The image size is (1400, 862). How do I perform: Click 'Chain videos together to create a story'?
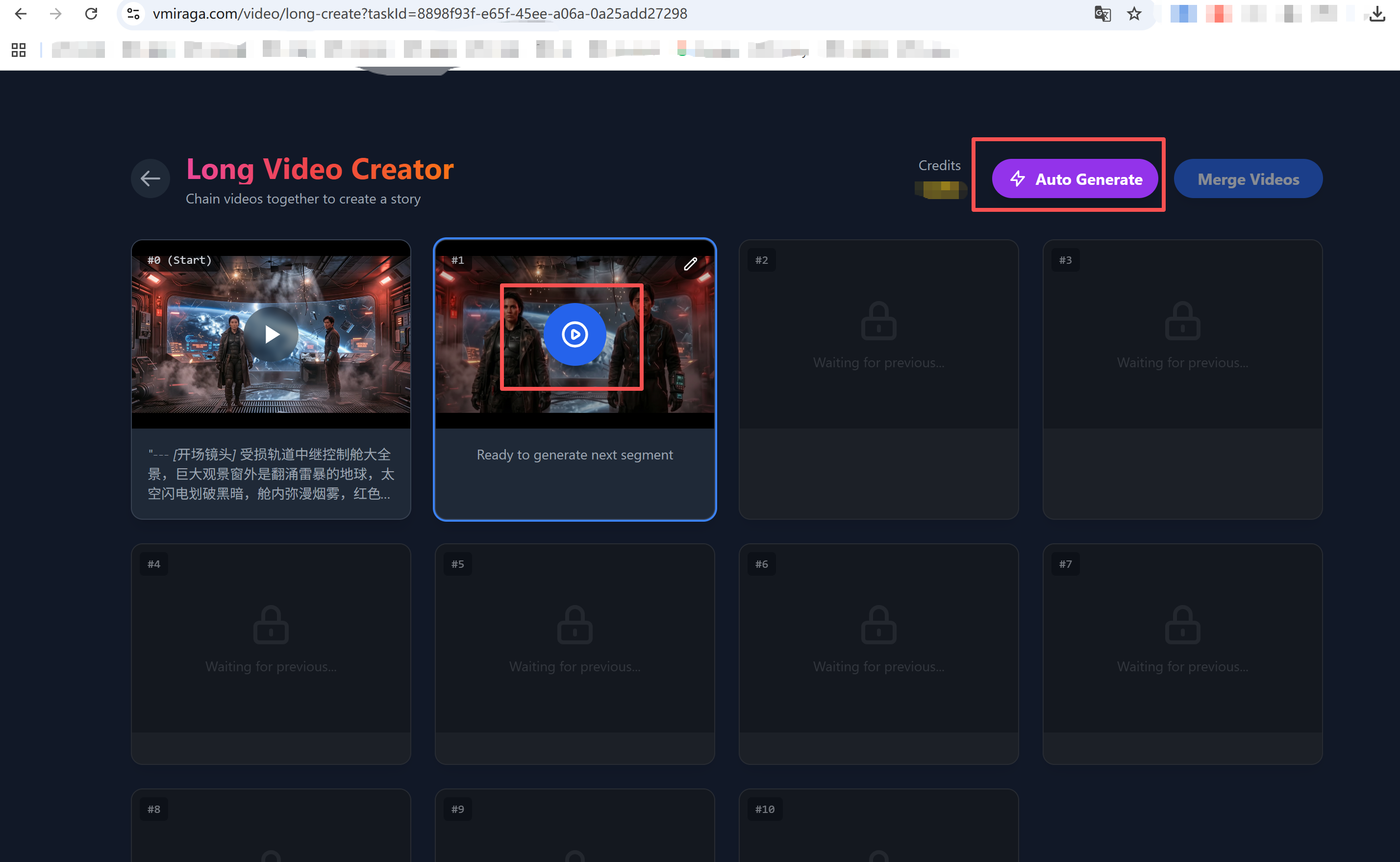(x=303, y=199)
